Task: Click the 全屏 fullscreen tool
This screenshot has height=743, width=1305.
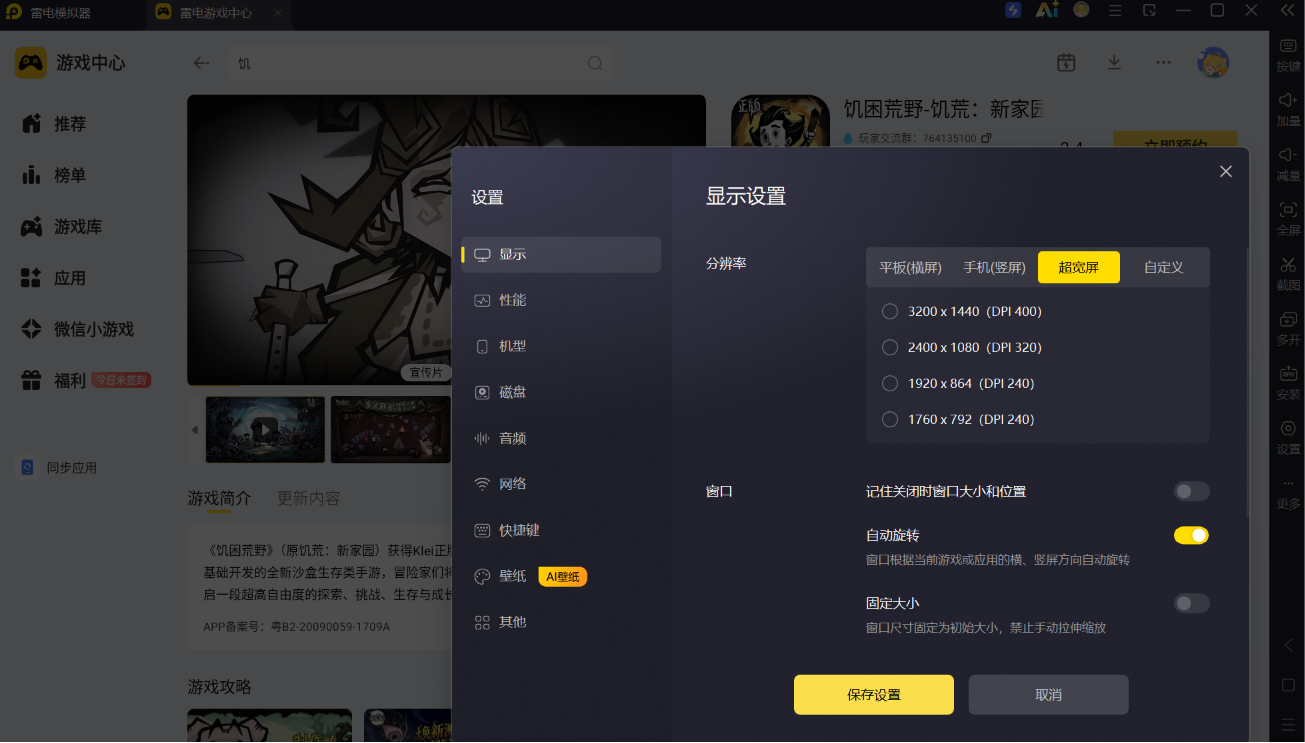Action: pos(1288,220)
